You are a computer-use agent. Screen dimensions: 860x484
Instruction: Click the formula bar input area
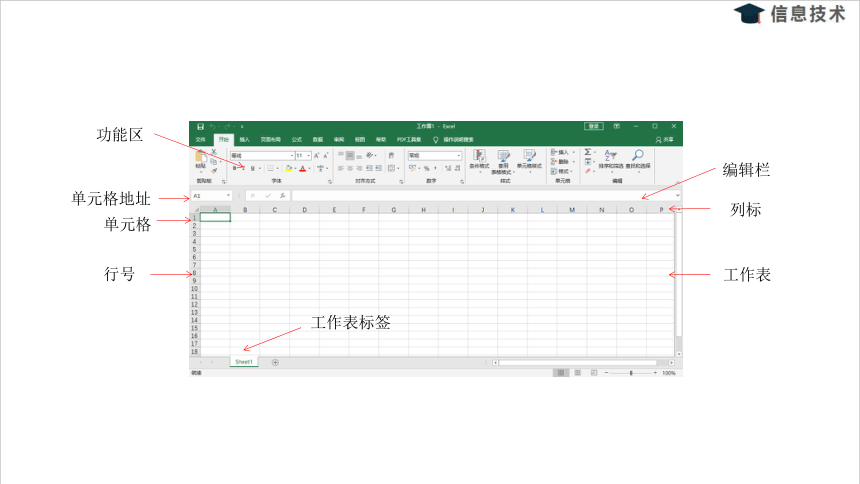point(484,195)
